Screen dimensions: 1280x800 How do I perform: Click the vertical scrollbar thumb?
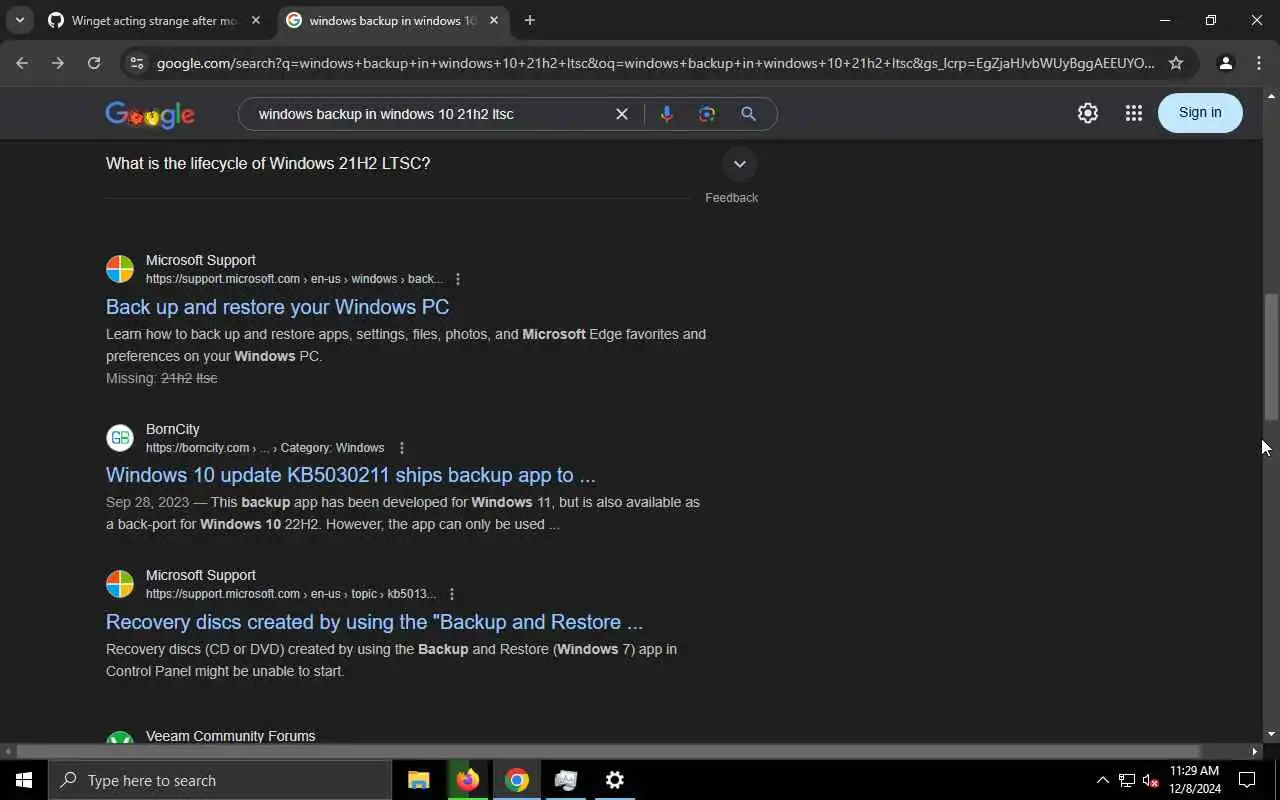1271,356
